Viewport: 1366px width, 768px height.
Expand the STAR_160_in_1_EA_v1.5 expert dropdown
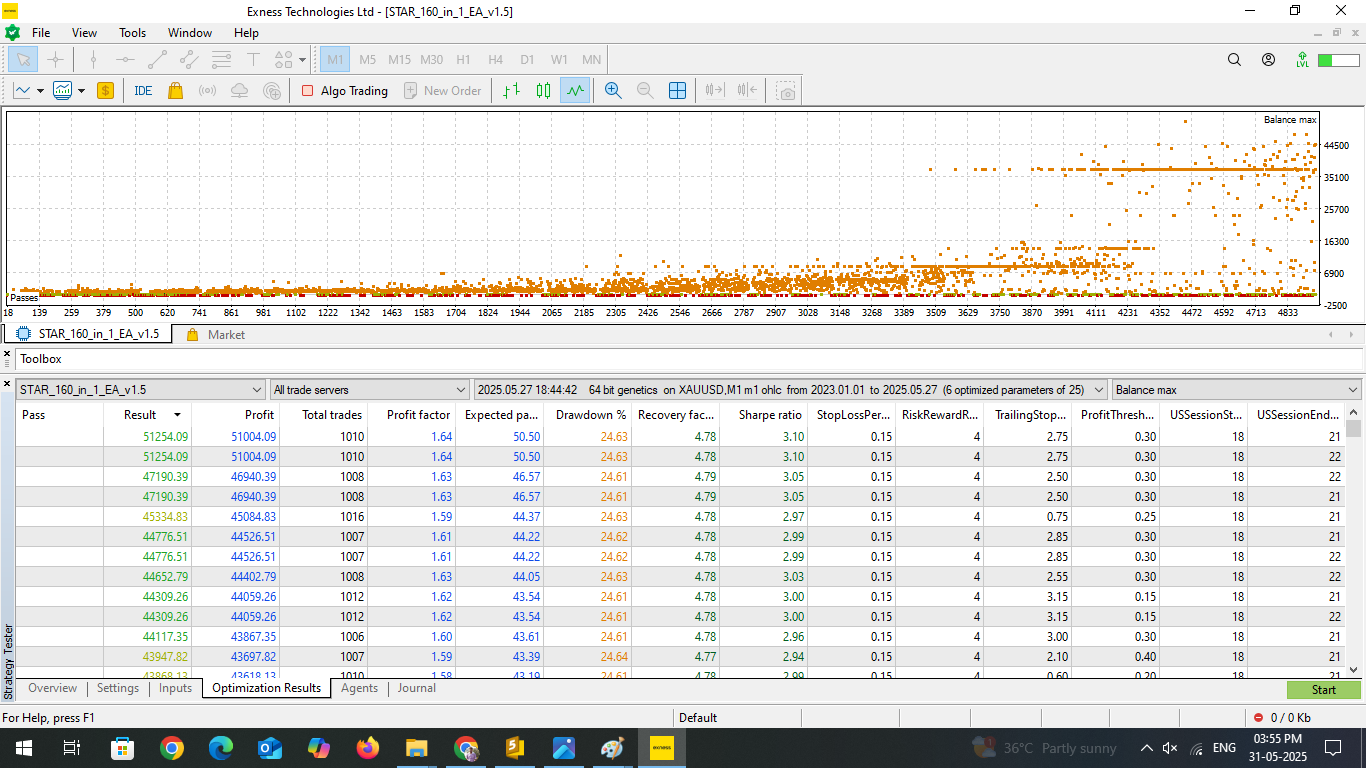pyautogui.click(x=141, y=390)
